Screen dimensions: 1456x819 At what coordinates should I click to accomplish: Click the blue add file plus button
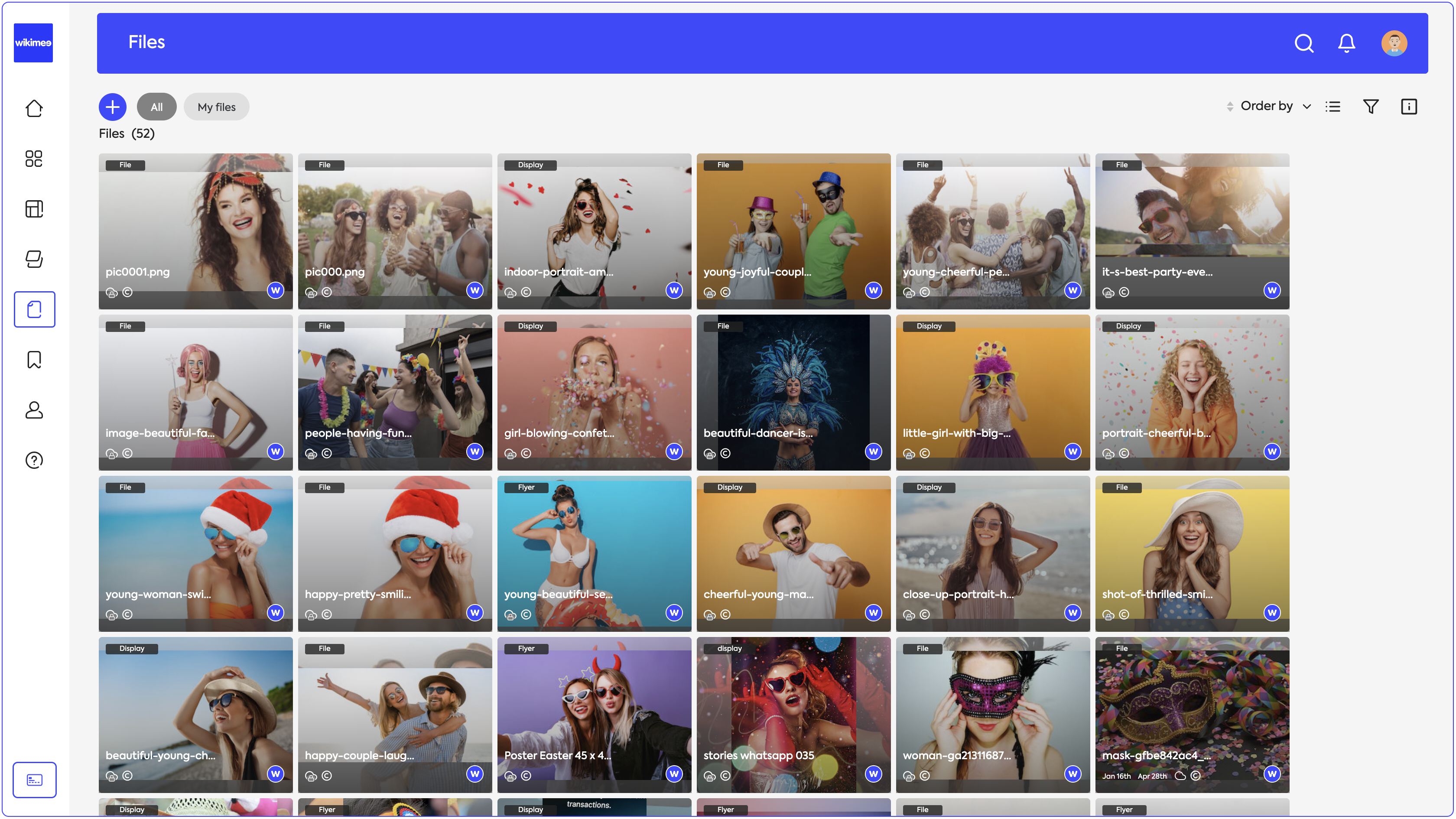pyautogui.click(x=113, y=107)
